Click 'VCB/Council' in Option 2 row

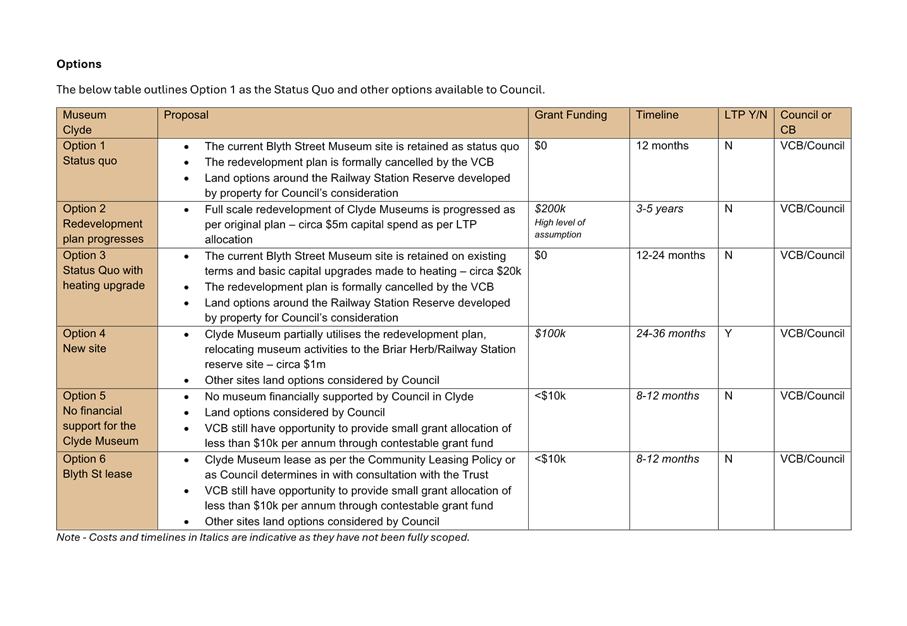[812, 209]
